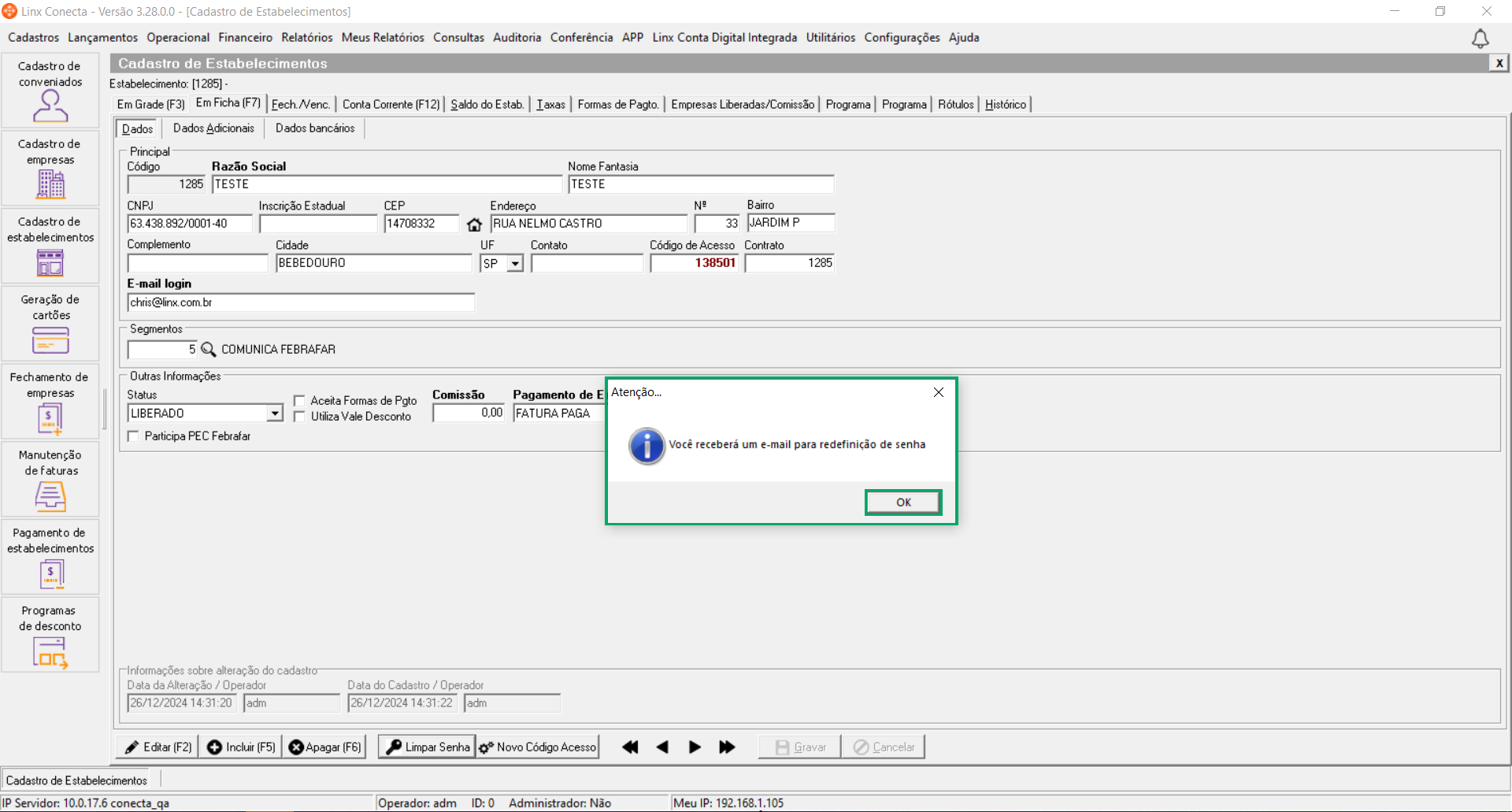1512x812 pixels.
Task: Click the Nome Fantasia input field
Action: tap(701, 184)
